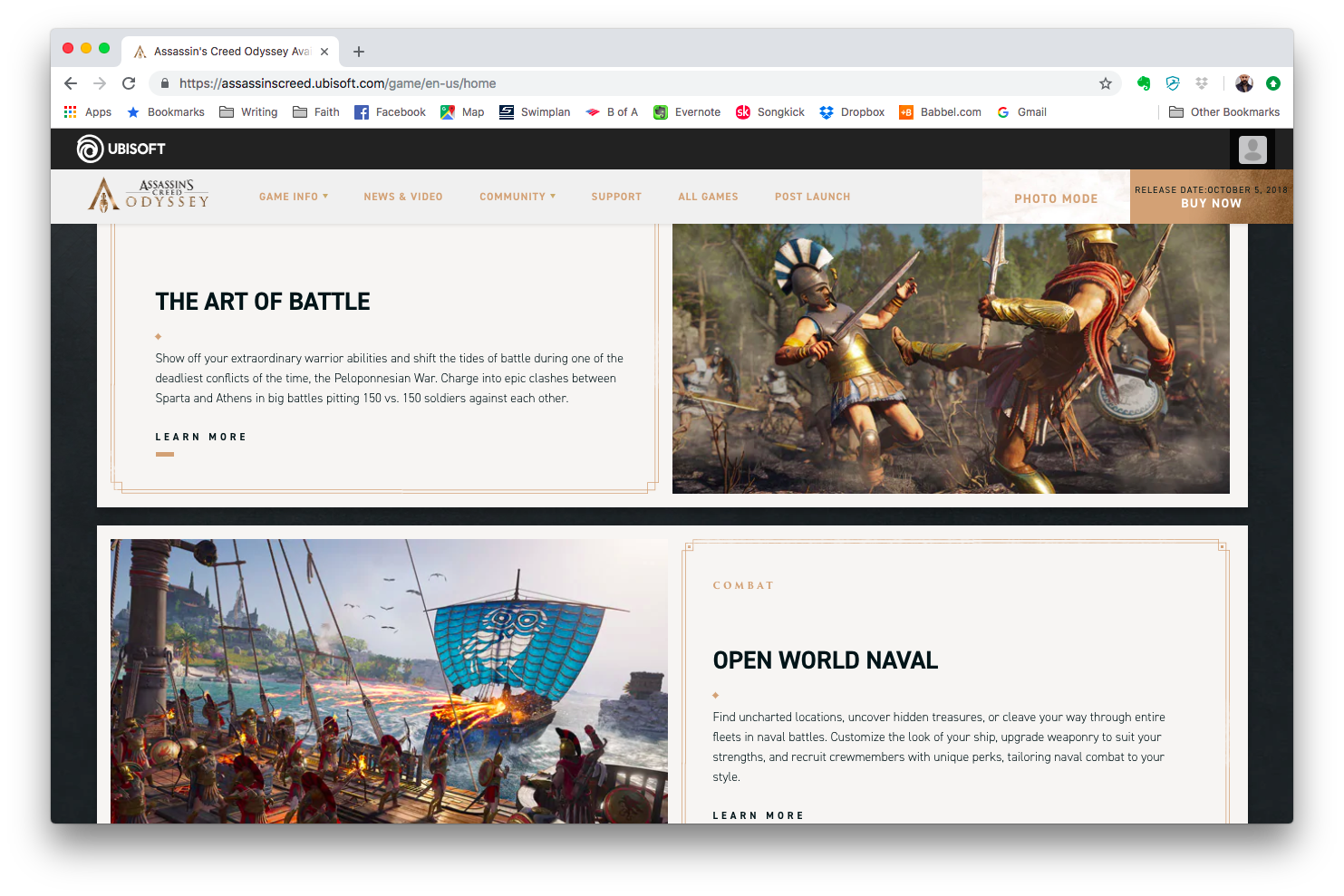1344x896 pixels.
Task: Open the Songkick bookmark
Action: 770,112
